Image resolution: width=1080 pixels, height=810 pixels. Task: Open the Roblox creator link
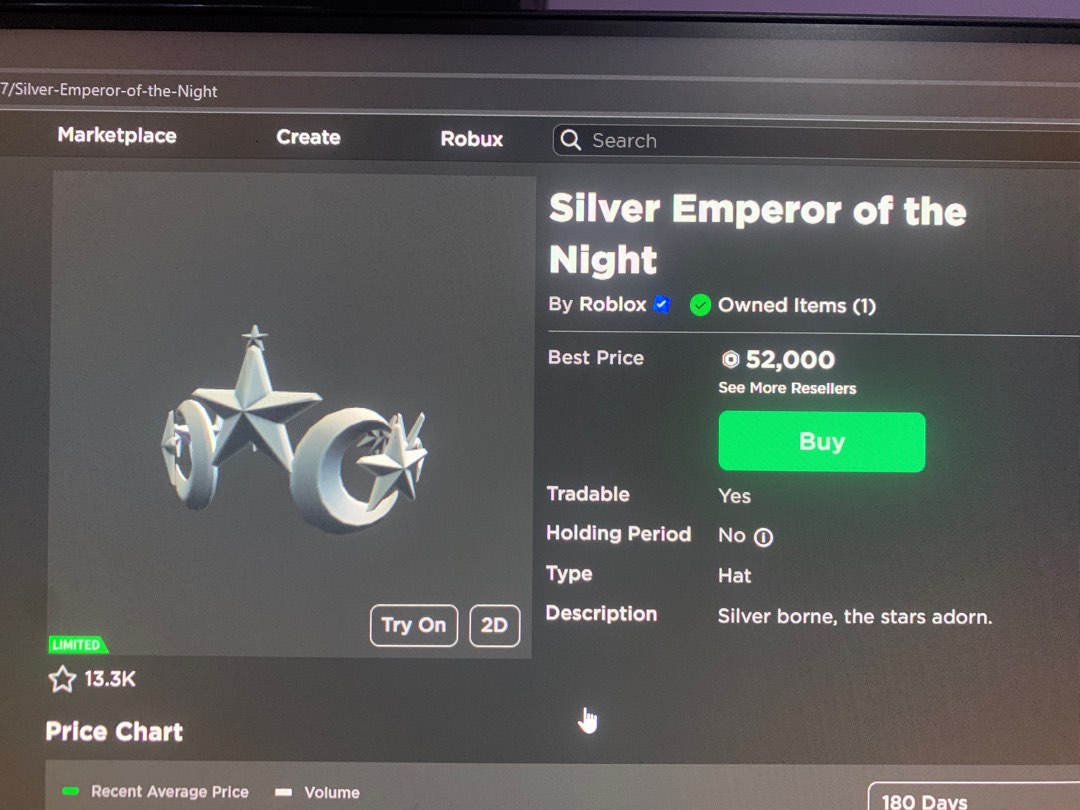click(x=612, y=304)
